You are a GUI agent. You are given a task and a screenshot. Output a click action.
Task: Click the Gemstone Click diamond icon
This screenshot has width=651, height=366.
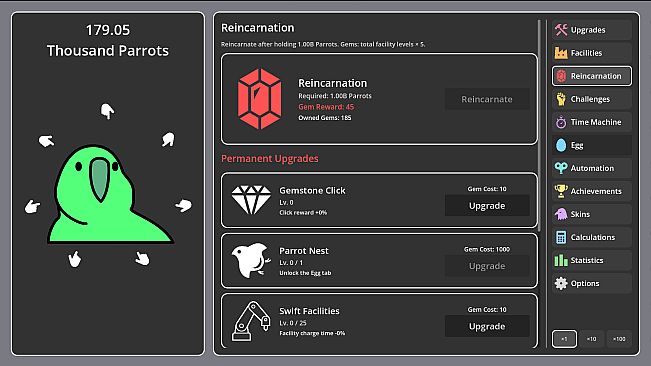251,200
